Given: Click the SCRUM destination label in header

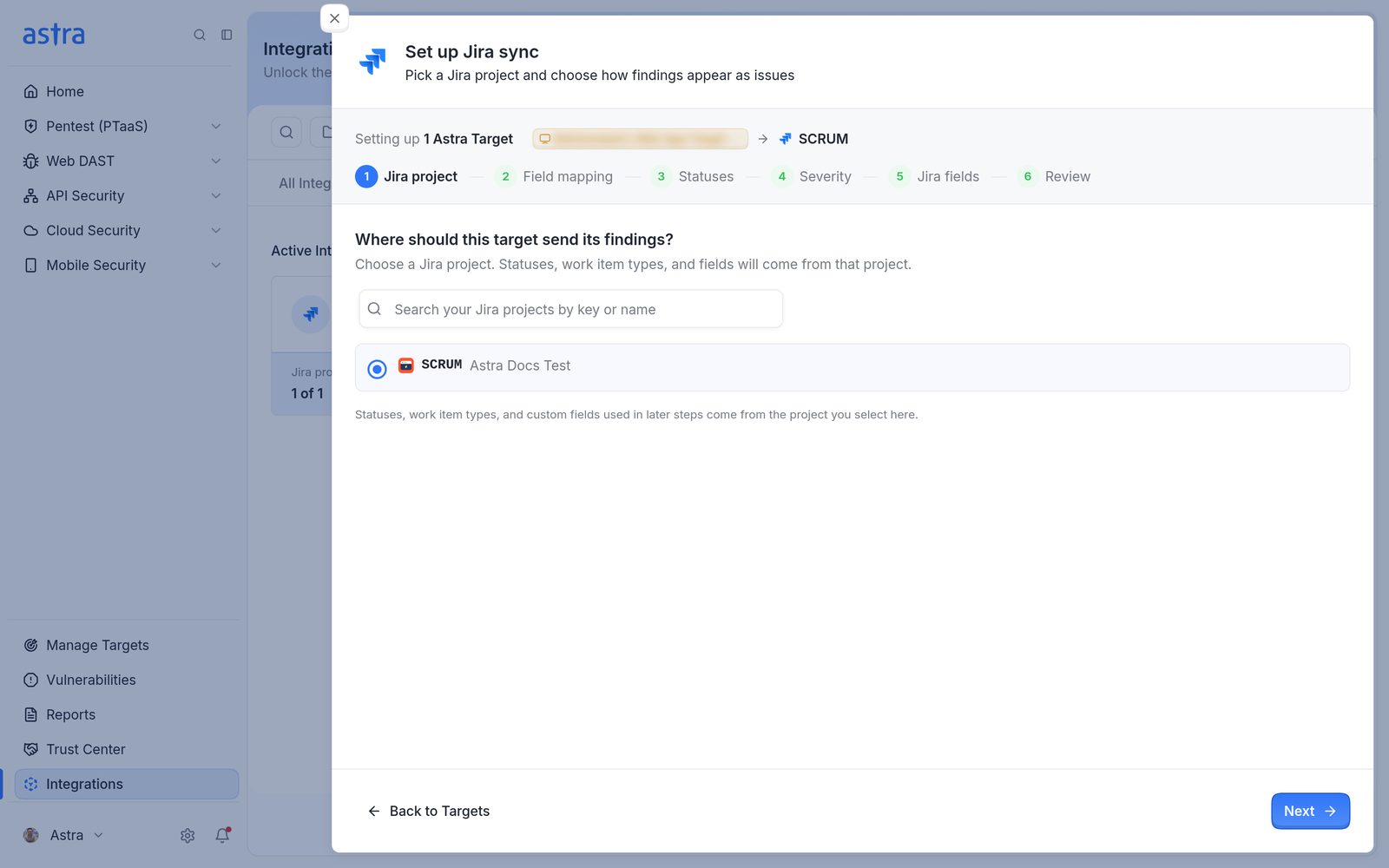Looking at the screenshot, I should 823,139.
